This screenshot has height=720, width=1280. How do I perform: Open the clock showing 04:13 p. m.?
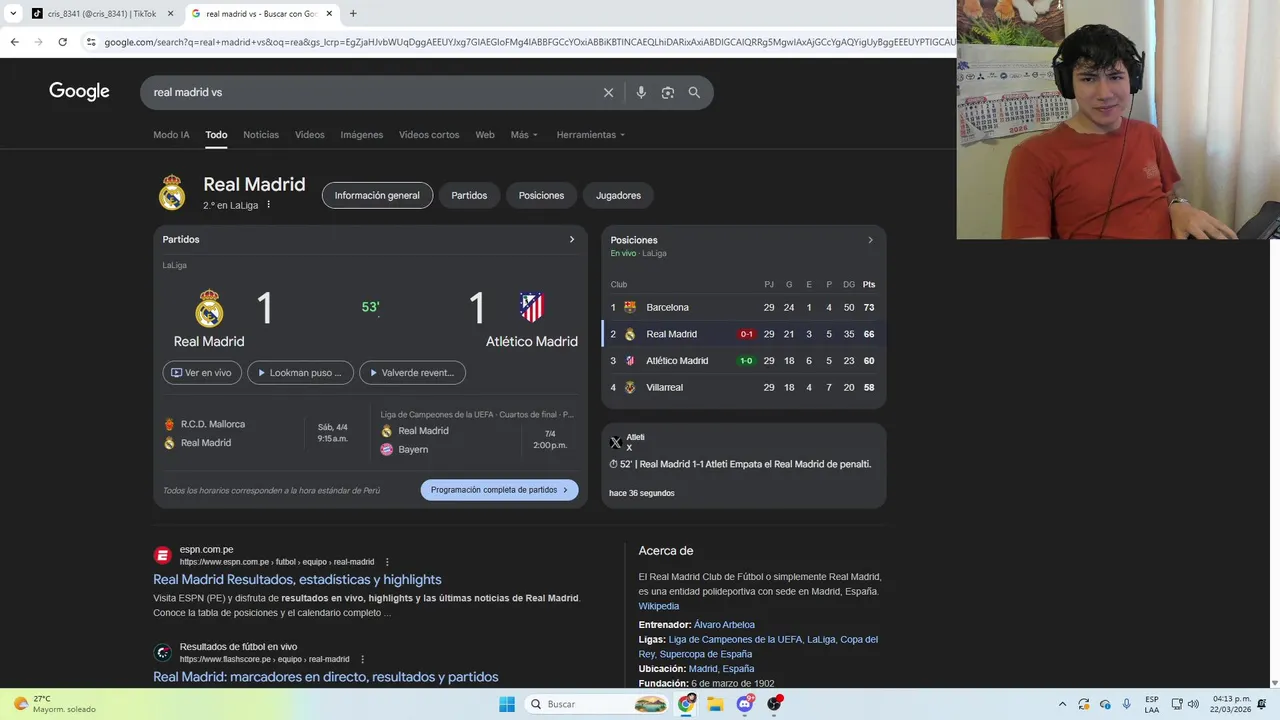[1231, 704]
